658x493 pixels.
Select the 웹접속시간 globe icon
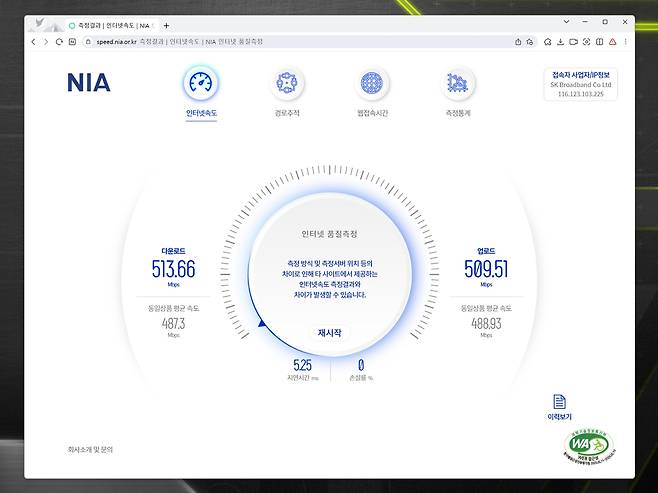click(371, 83)
